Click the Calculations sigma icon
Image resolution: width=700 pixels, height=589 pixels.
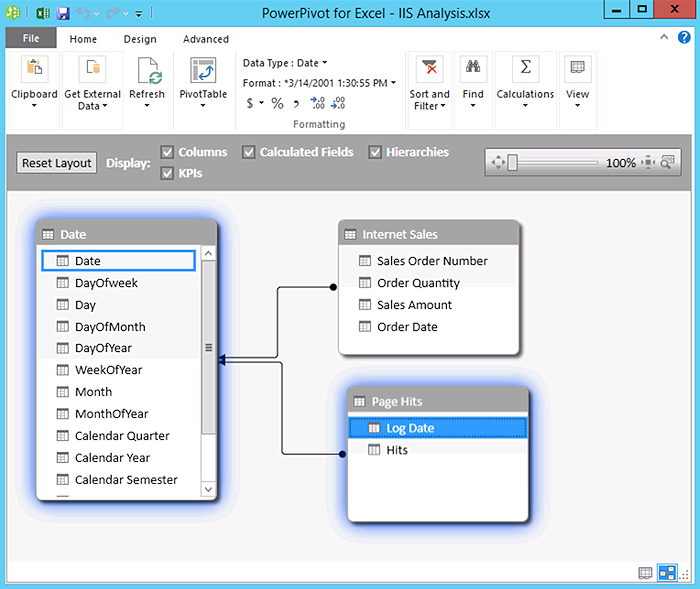click(526, 69)
